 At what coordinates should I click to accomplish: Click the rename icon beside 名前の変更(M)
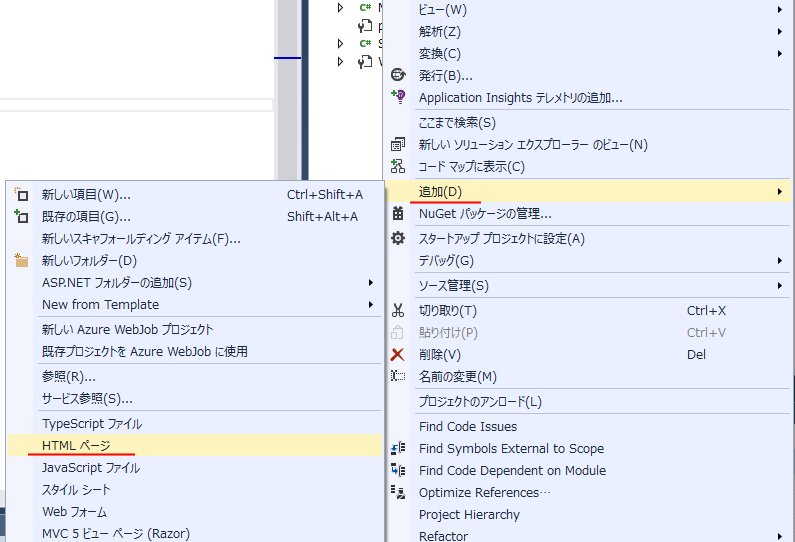[x=398, y=376]
